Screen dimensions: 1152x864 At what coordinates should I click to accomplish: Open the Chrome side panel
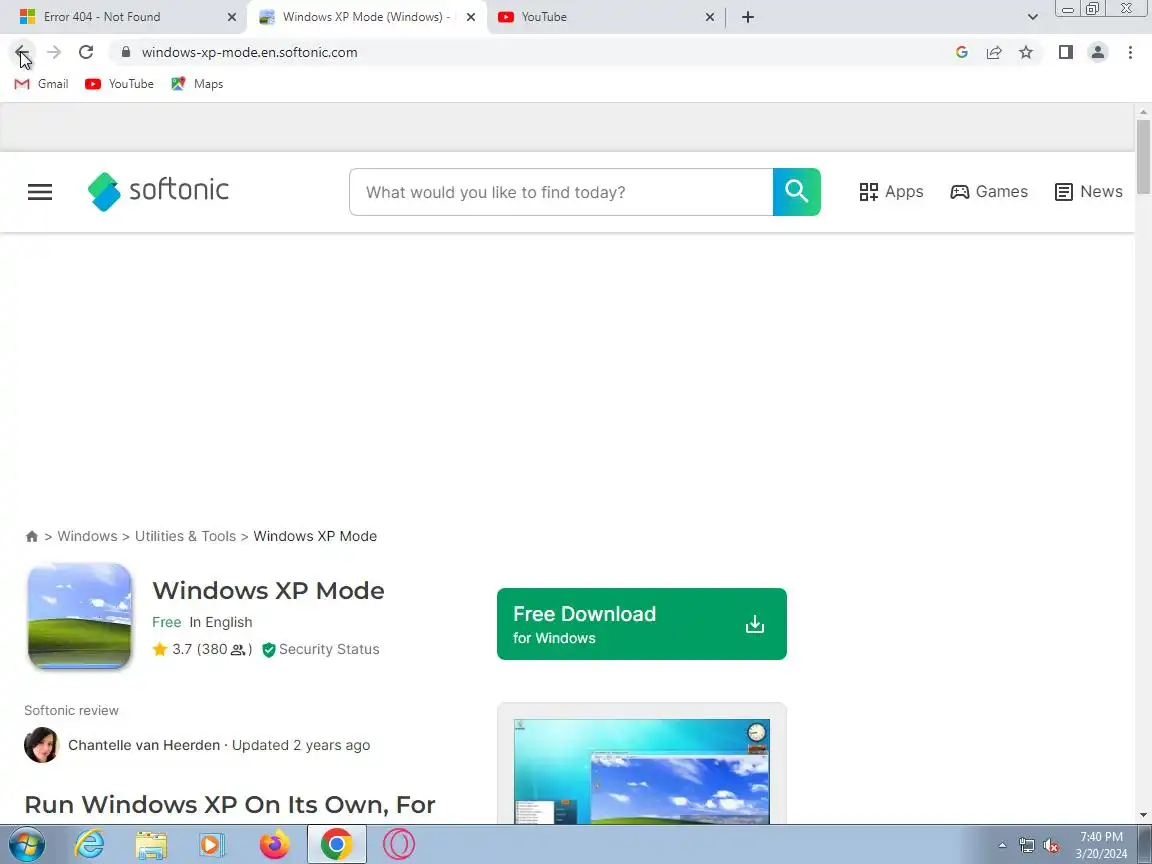tap(1065, 52)
